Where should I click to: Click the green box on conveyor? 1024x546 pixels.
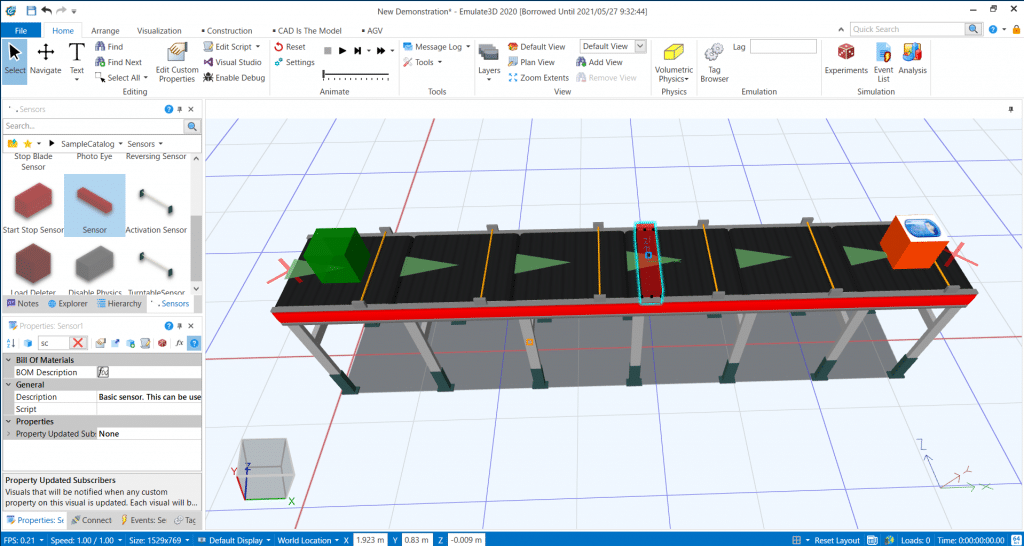pyautogui.click(x=338, y=255)
